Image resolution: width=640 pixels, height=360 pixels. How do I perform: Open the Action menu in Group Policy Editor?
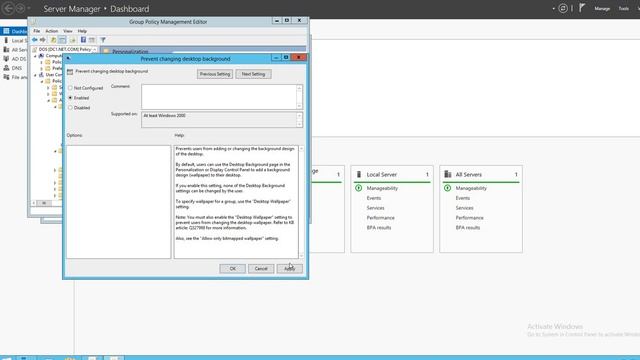tap(51, 31)
